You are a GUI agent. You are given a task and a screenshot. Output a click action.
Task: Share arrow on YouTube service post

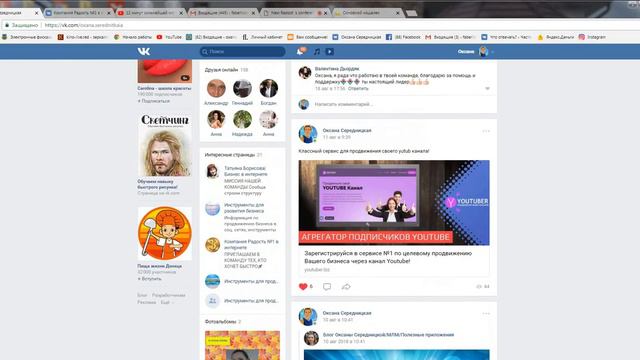point(346,287)
